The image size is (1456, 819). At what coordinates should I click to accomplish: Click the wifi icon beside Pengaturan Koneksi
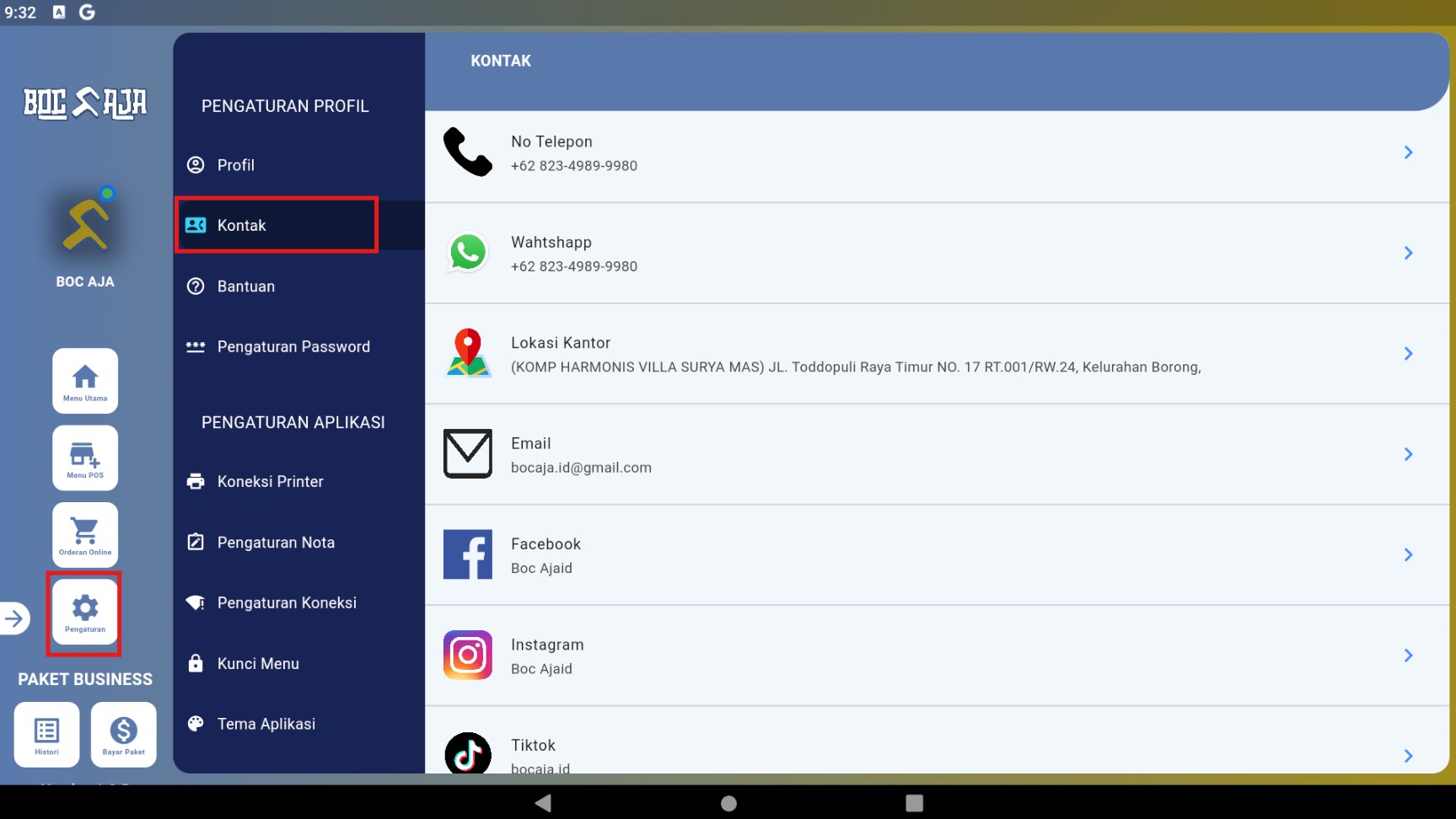pyautogui.click(x=196, y=602)
